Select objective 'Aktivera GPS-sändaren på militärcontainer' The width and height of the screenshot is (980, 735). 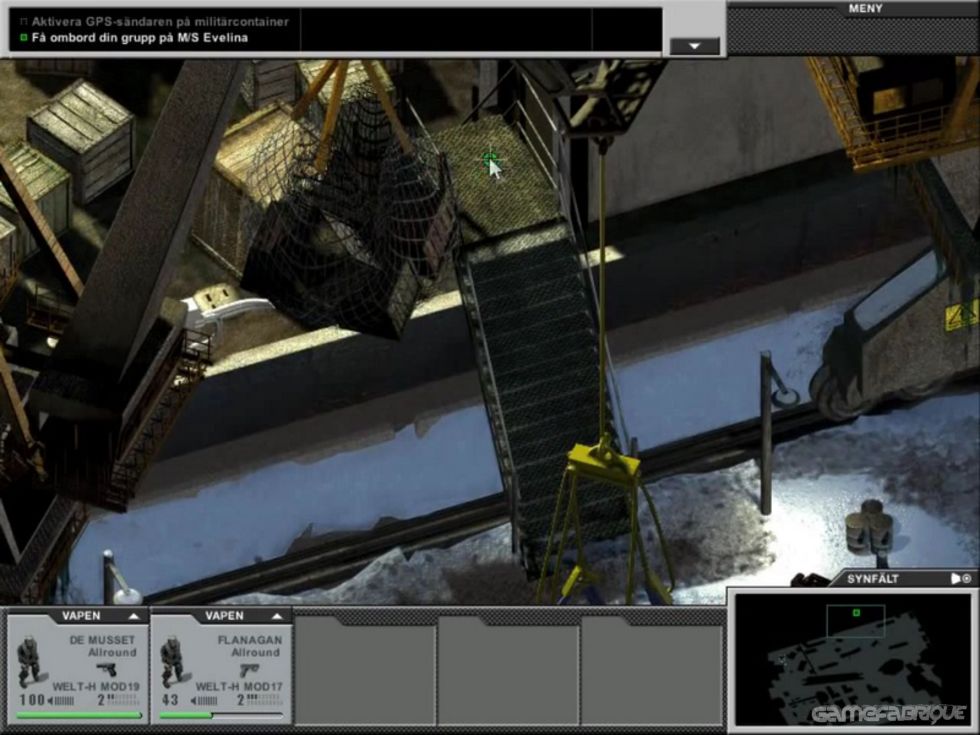(160, 22)
